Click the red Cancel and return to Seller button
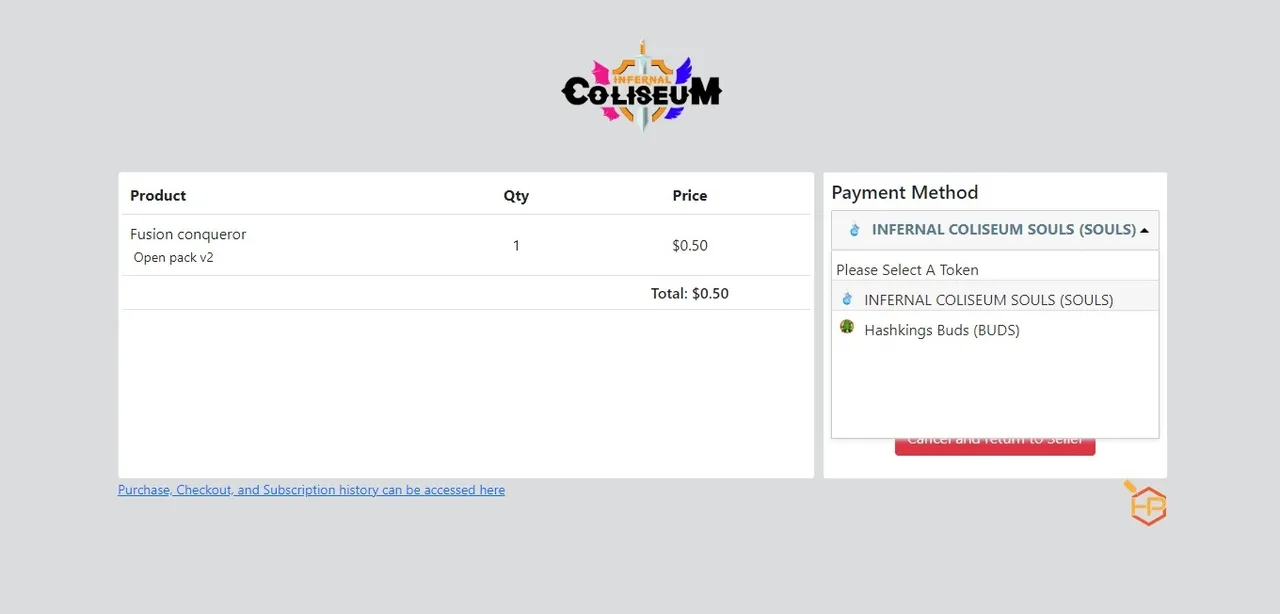 click(995, 445)
